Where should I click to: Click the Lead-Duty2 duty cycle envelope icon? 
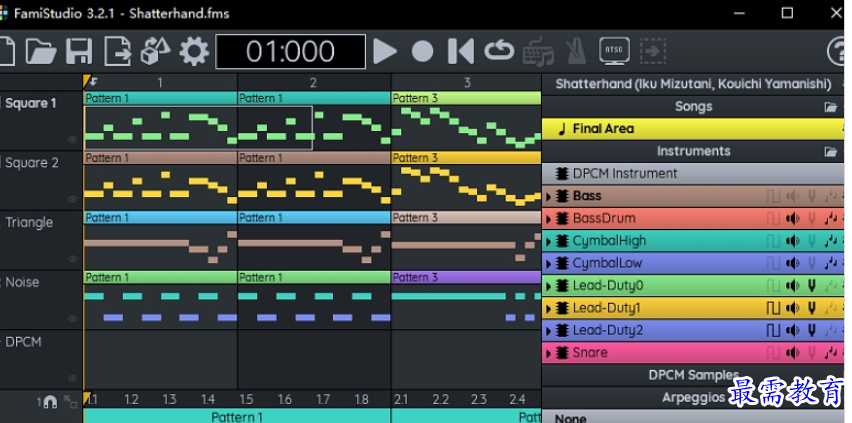[773, 331]
